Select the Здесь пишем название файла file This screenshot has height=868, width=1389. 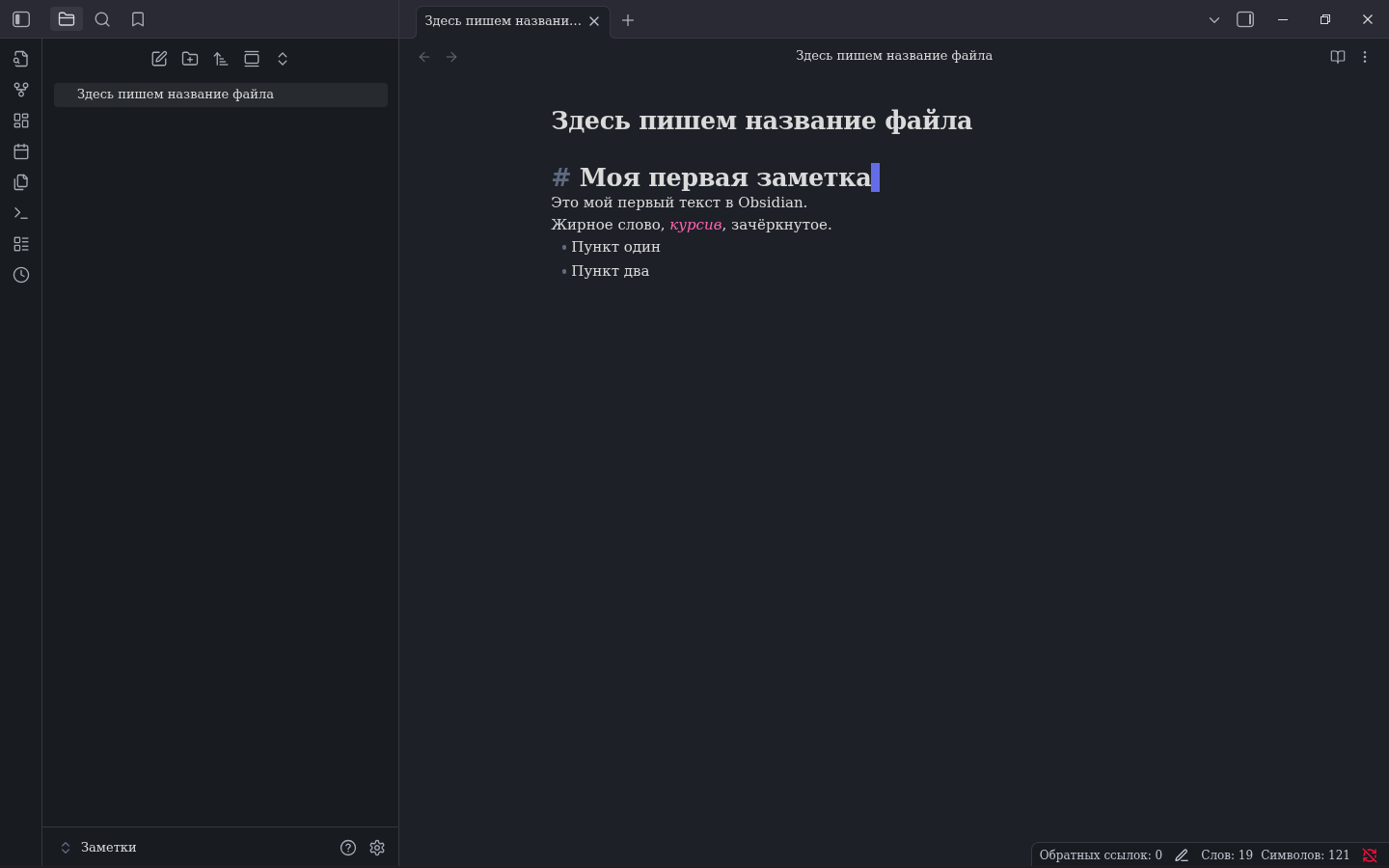tap(176, 95)
